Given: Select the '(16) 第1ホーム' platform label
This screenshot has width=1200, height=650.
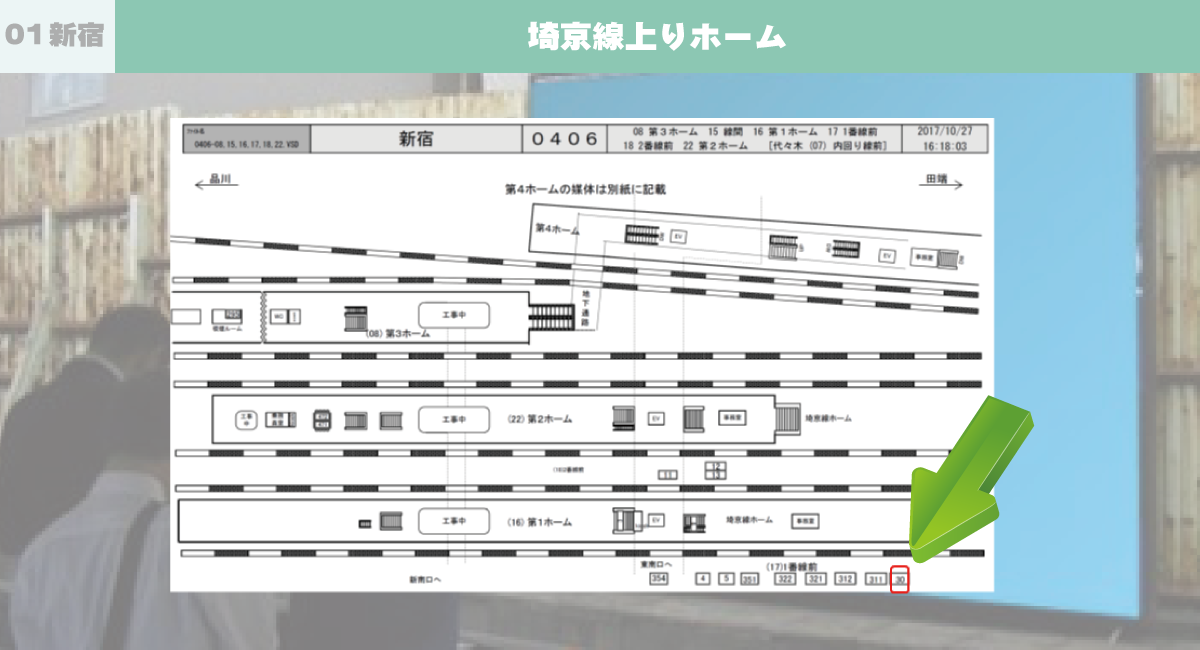Looking at the screenshot, I should [540, 522].
